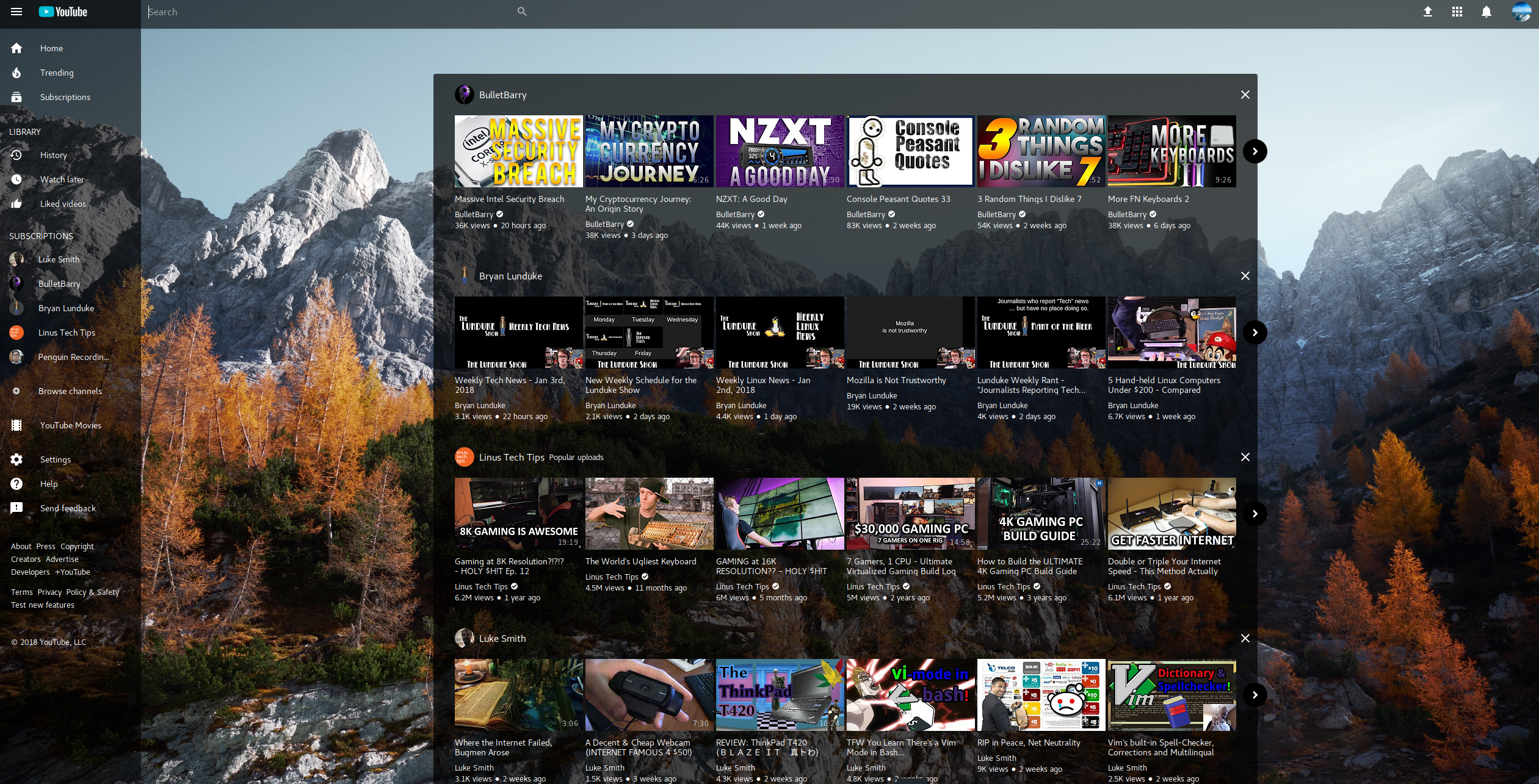Open the upload video icon
This screenshot has width=1539, height=784.
point(1428,12)
